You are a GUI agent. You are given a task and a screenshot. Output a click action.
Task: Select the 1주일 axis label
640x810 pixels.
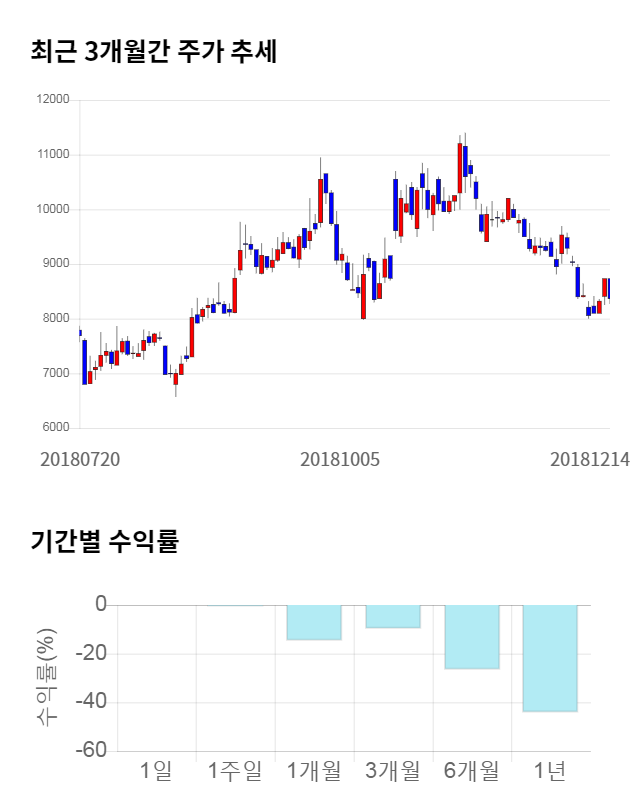pos(235,770)
